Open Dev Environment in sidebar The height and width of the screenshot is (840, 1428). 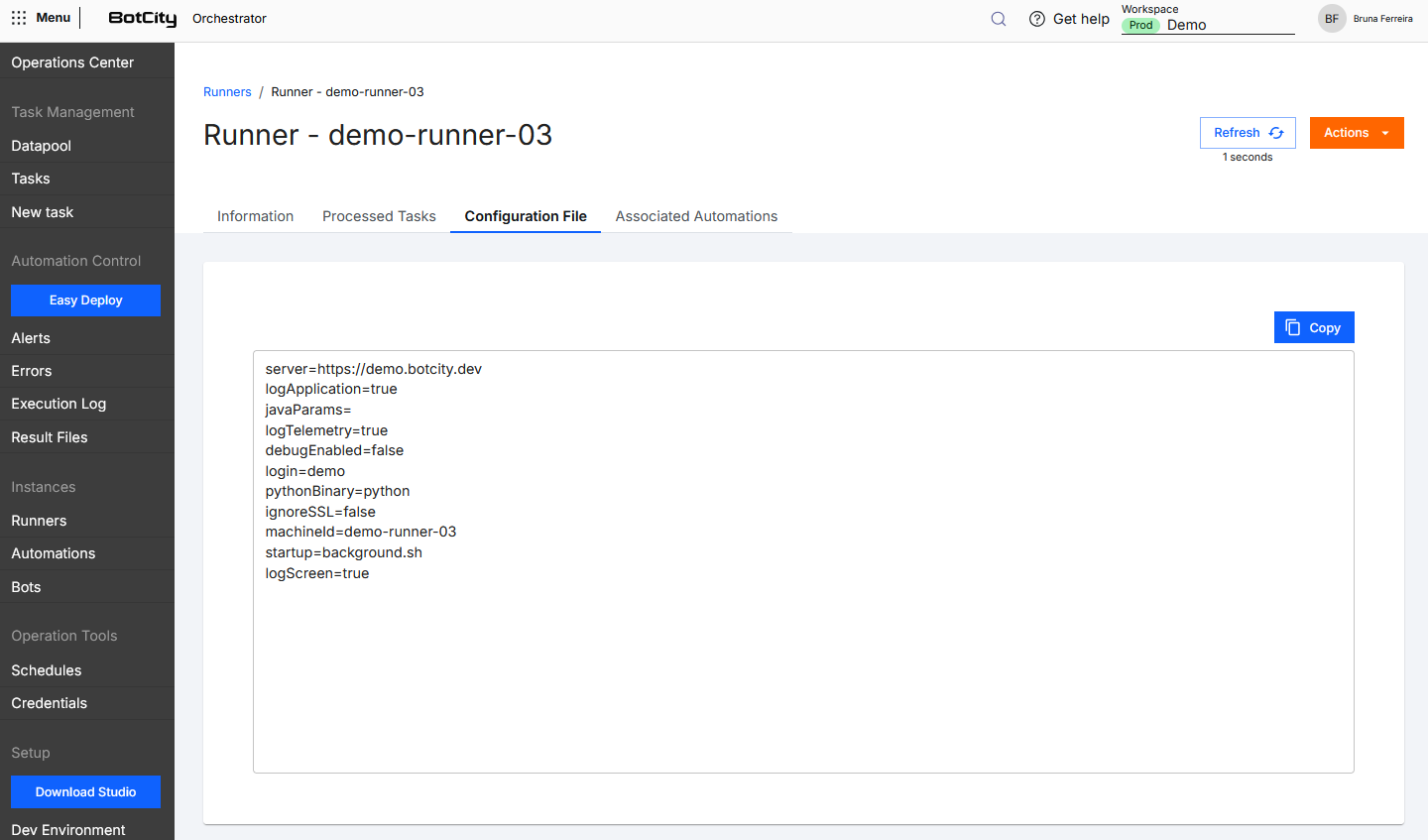[x=87, y=829]
